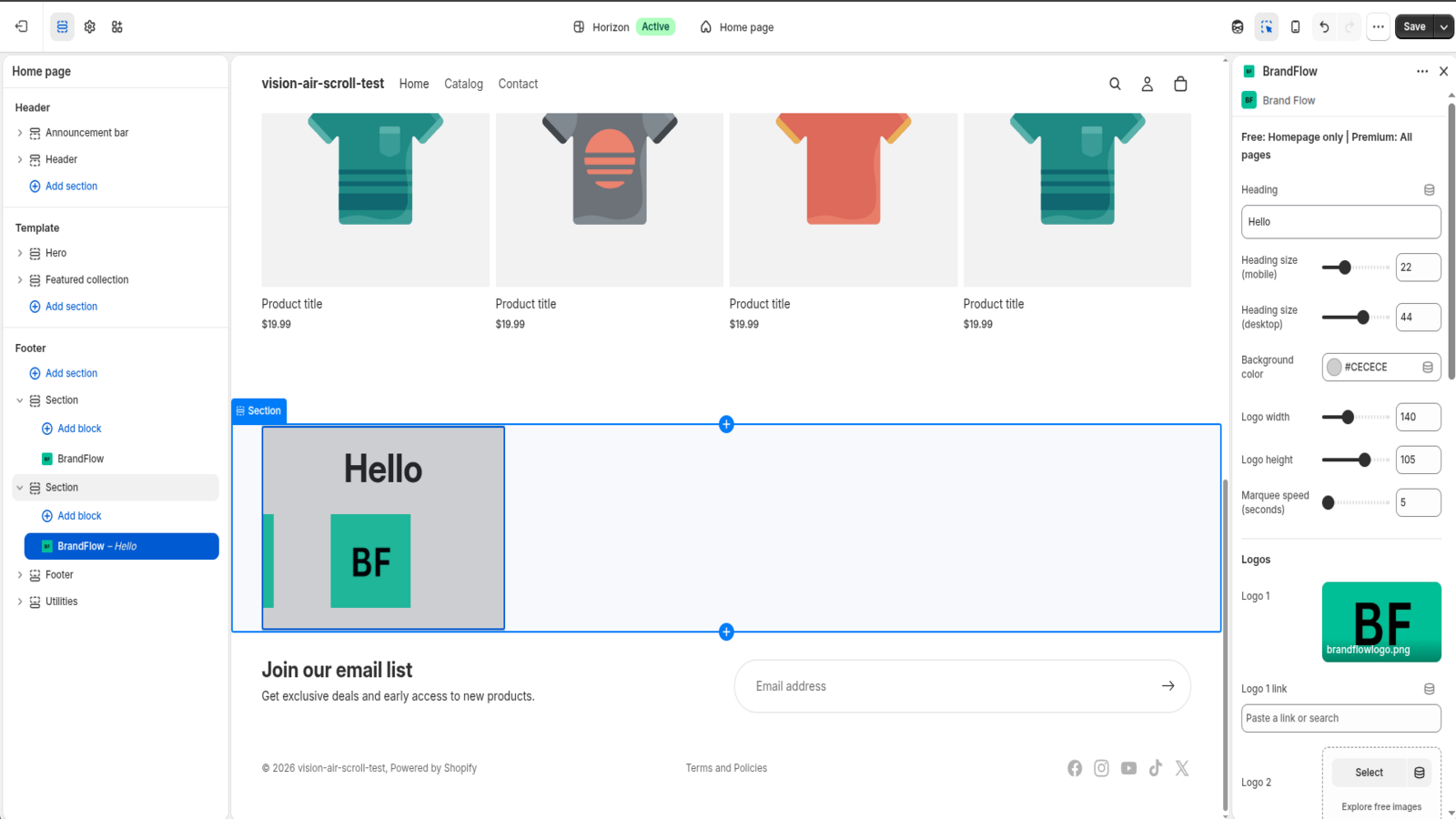Open the cart bag icon
The image size is (1456, 819).
tap(1180, 84)
